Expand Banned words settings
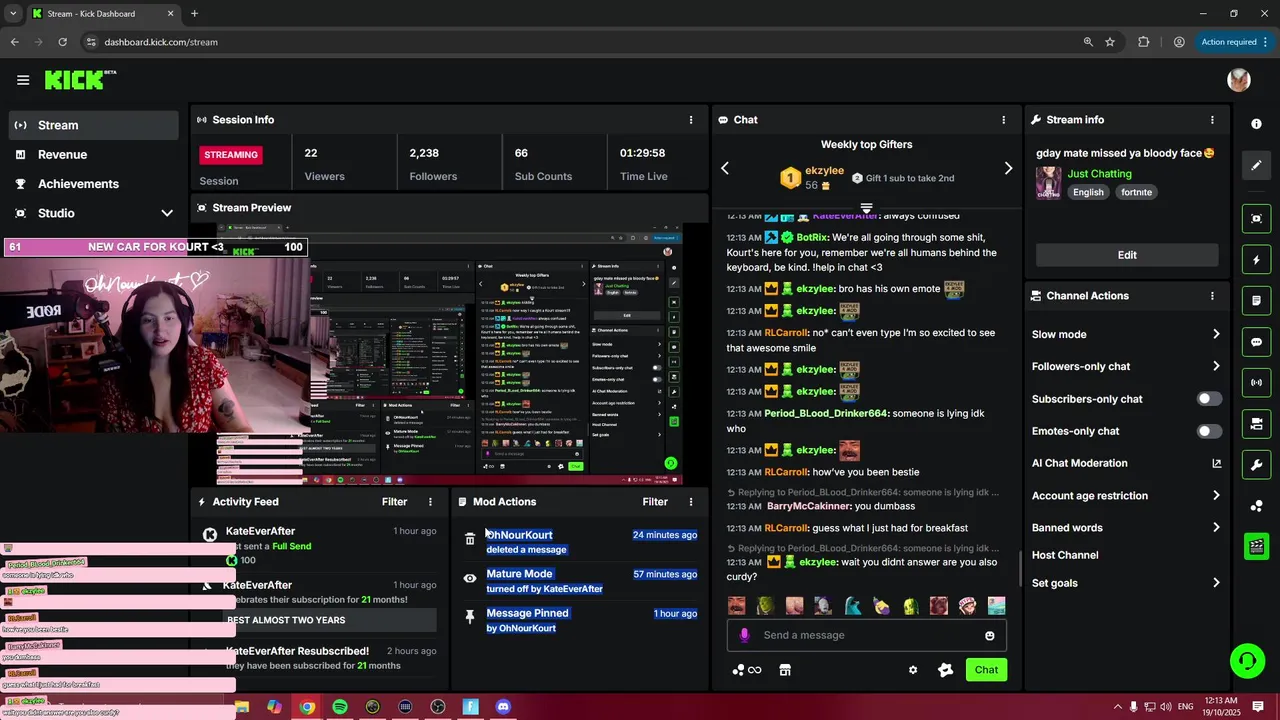The width and height of the screenshot is (1280, 720). 1216,527
